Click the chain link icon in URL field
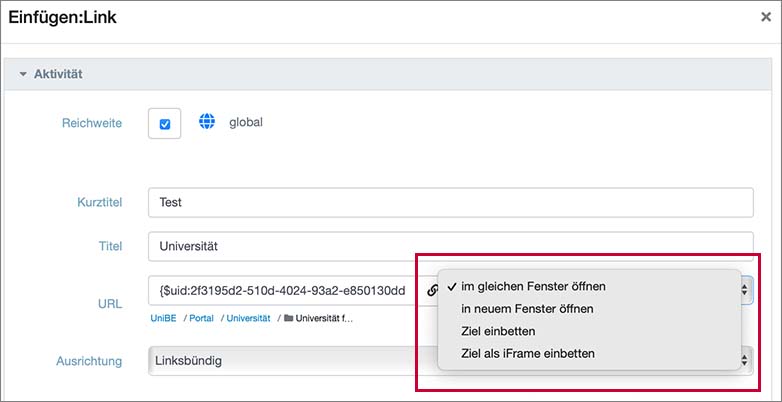 (433, 290)
